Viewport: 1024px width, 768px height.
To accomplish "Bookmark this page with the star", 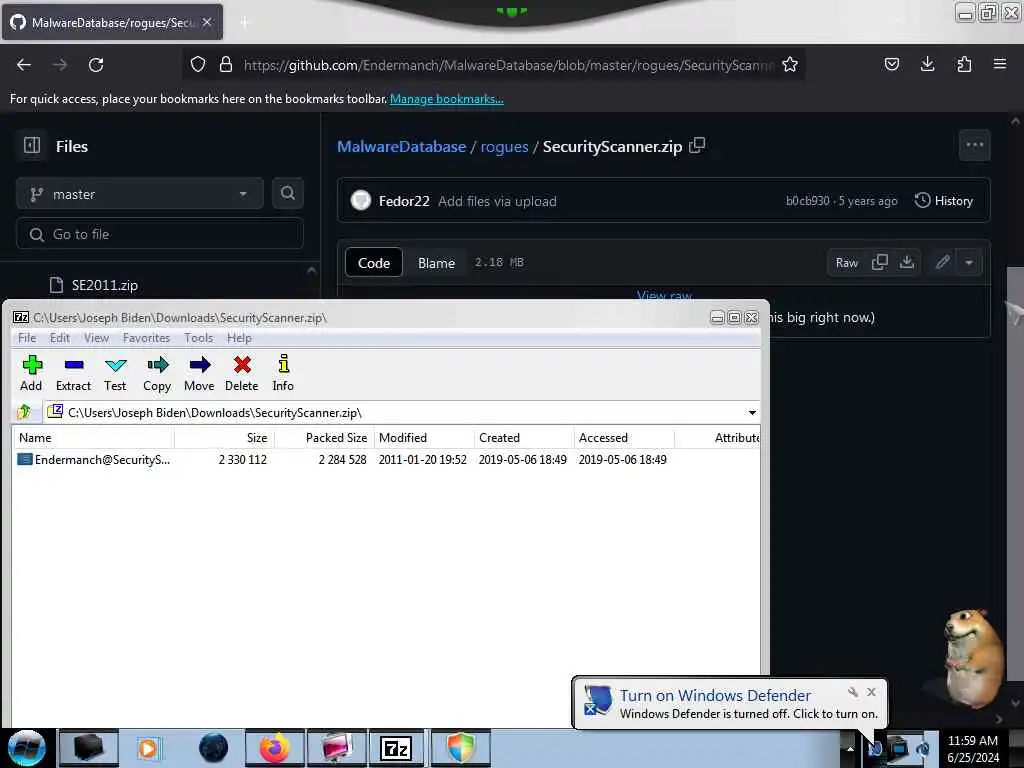I will (790, 65).
